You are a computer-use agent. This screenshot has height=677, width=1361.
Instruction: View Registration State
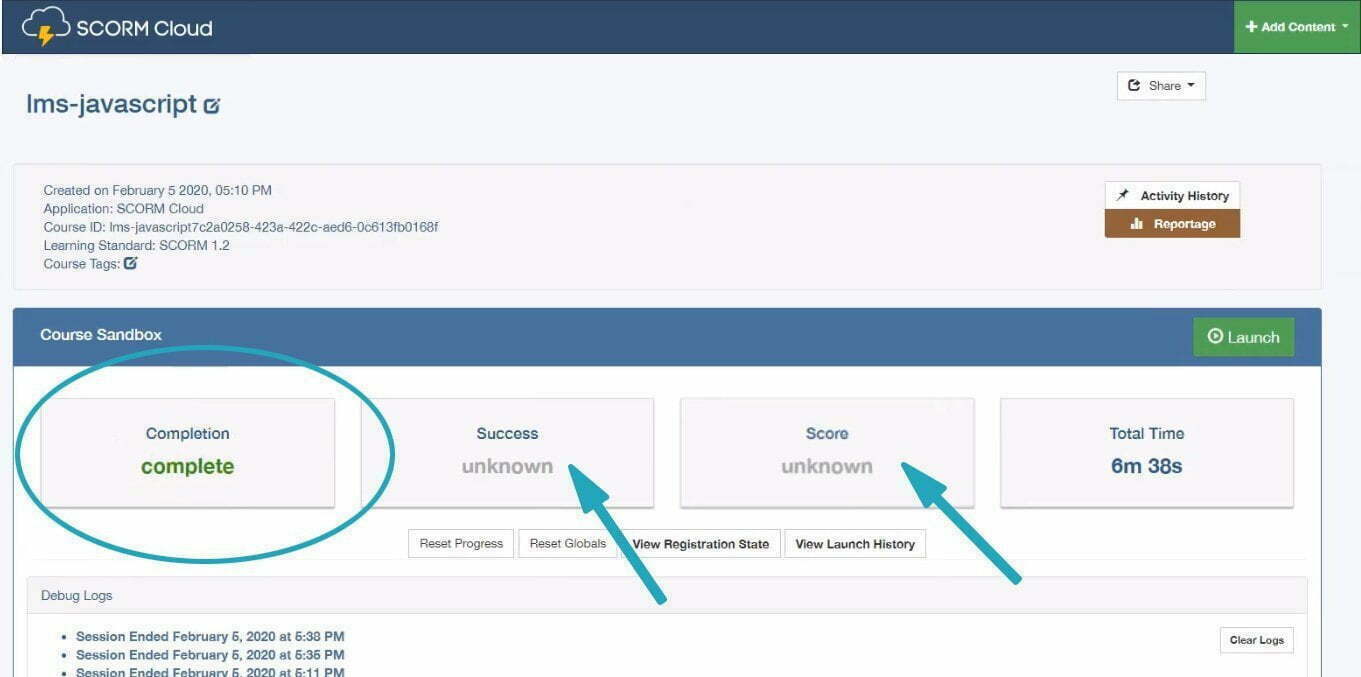coord(700,544)
